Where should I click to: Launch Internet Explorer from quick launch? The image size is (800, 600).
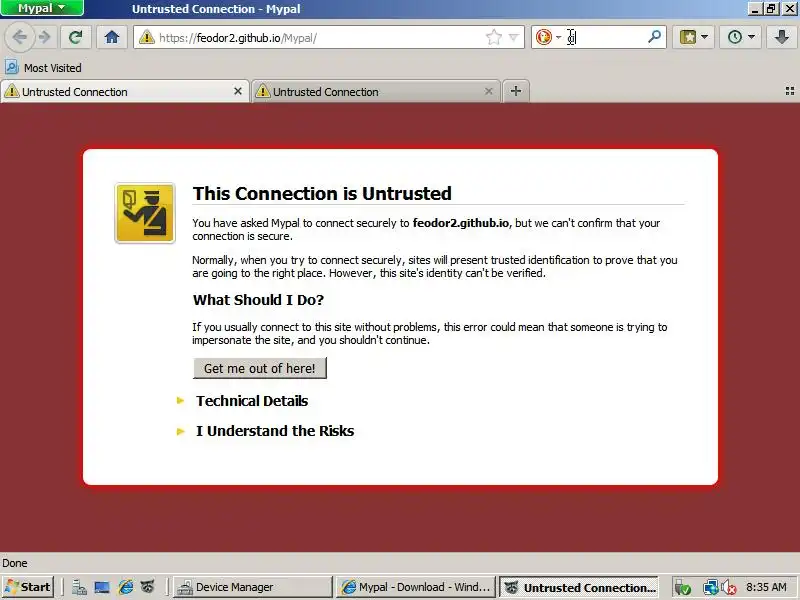[125, 587]
